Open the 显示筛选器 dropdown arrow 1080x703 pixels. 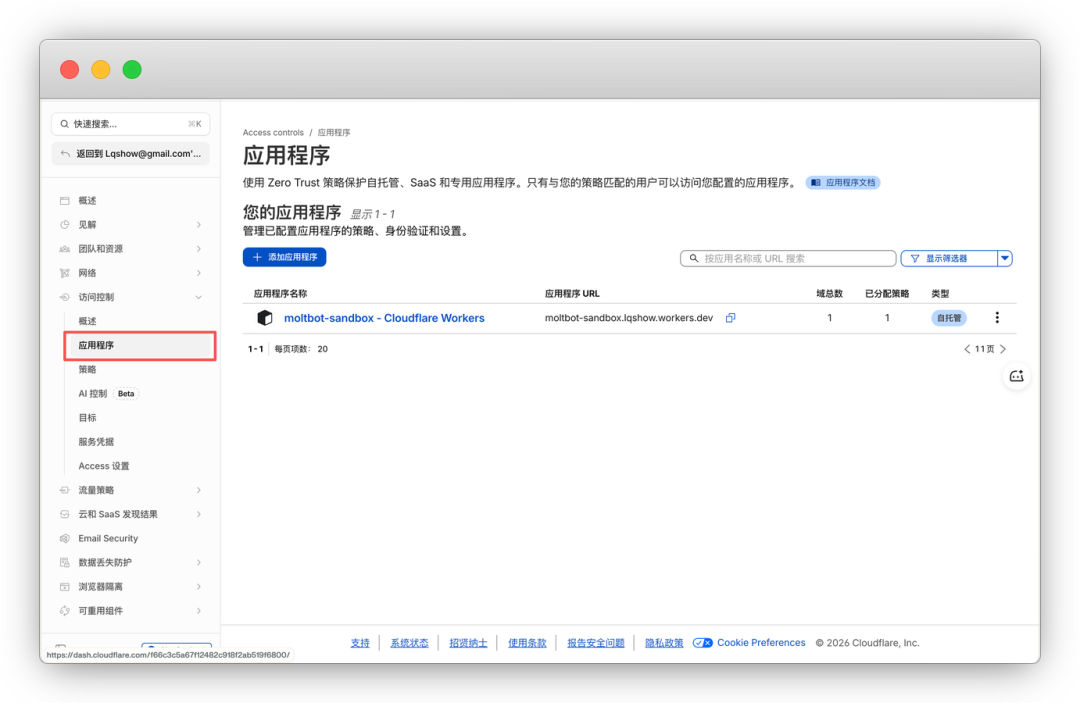1005,258
